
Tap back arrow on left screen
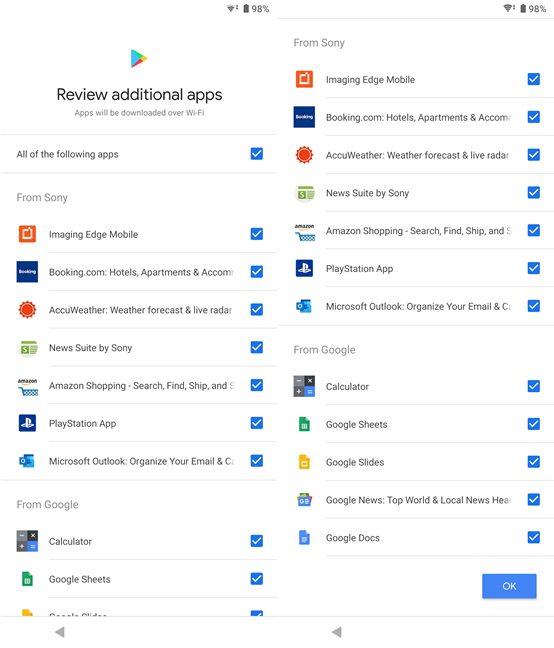pos(60,632)
